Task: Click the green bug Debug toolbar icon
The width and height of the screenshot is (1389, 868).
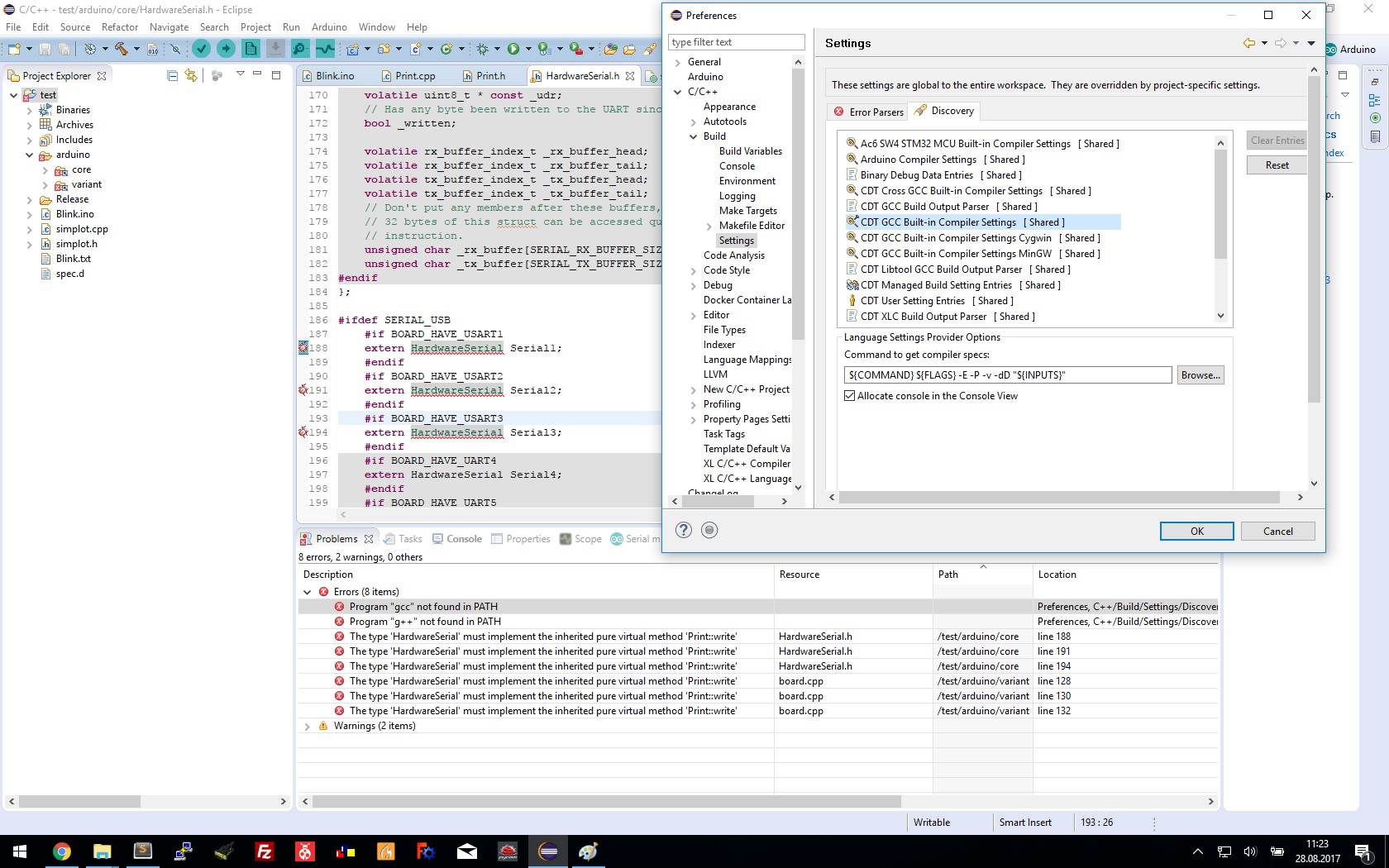Action: [483, 49]
